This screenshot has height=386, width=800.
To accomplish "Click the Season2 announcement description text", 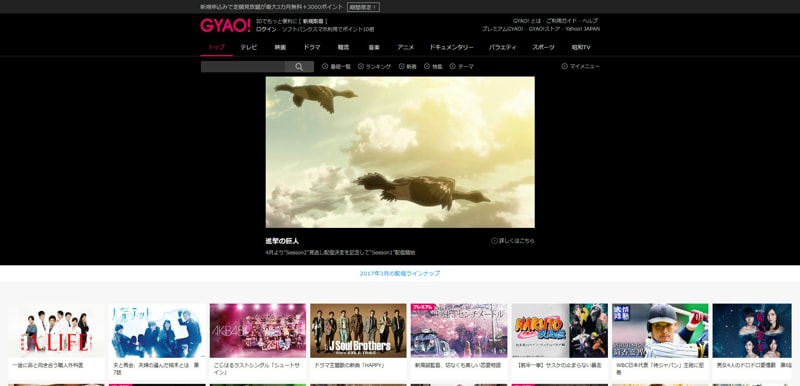I will click(x=340, y=252).
